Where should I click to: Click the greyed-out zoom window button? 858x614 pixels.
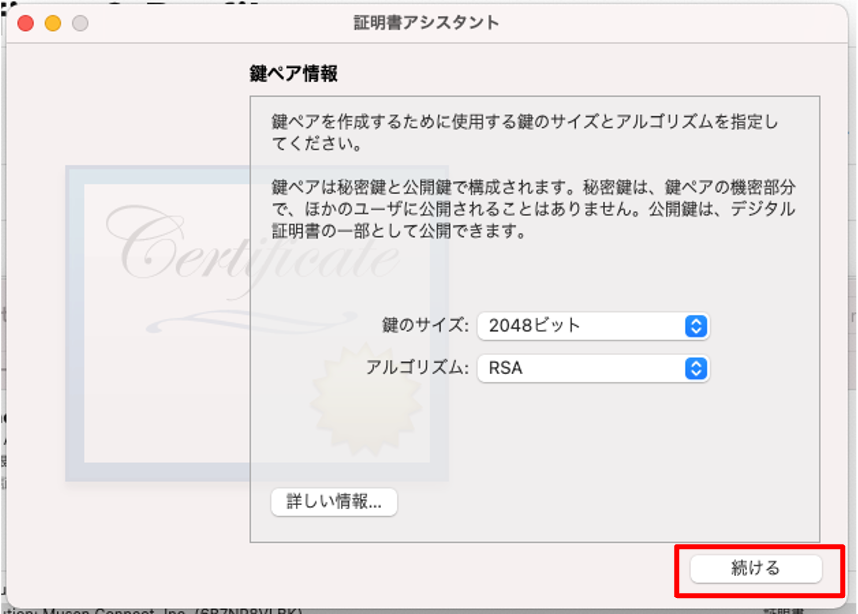click(x=80, y=23)
